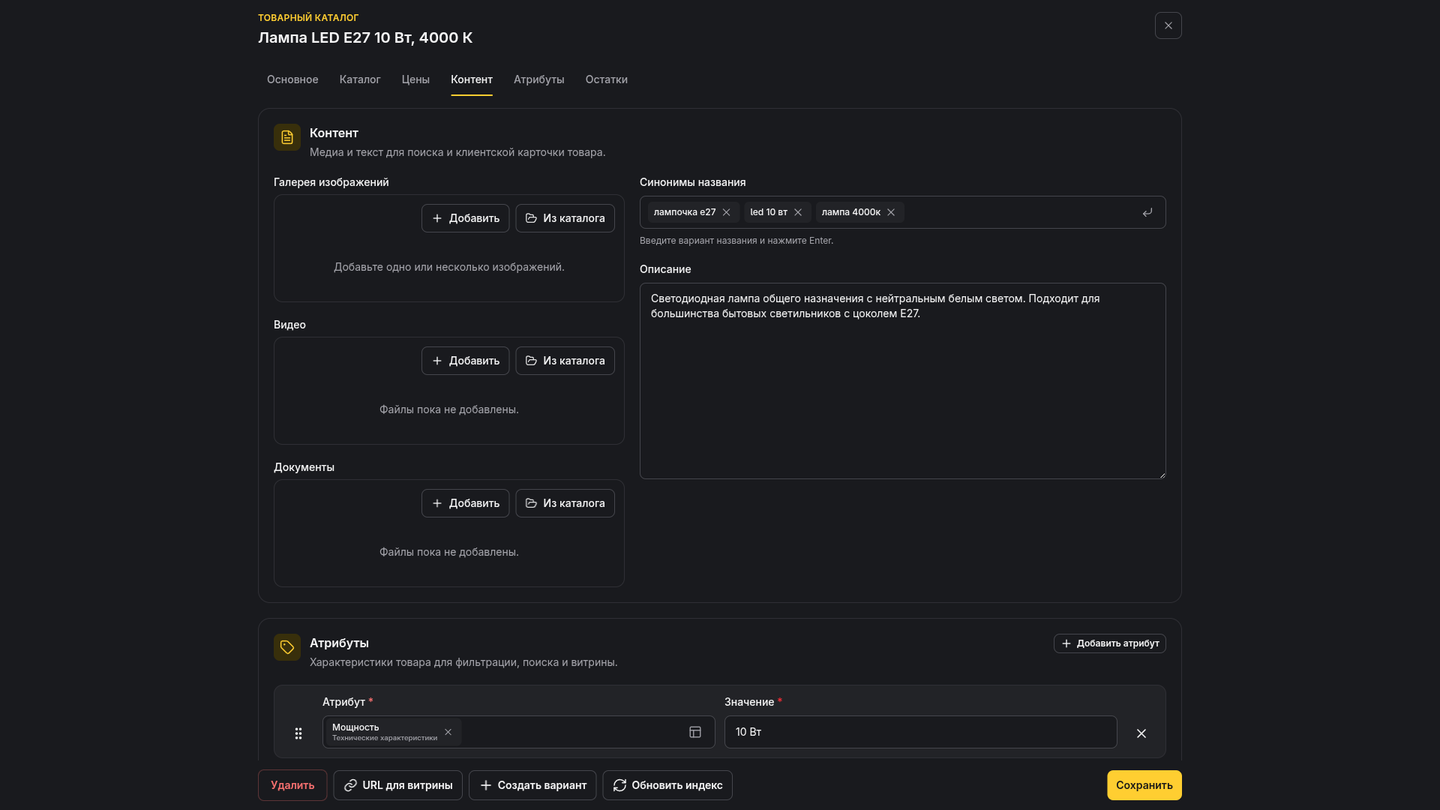
Task: Click the Атрибуты section tag icon
Action: tap(287, 647)
